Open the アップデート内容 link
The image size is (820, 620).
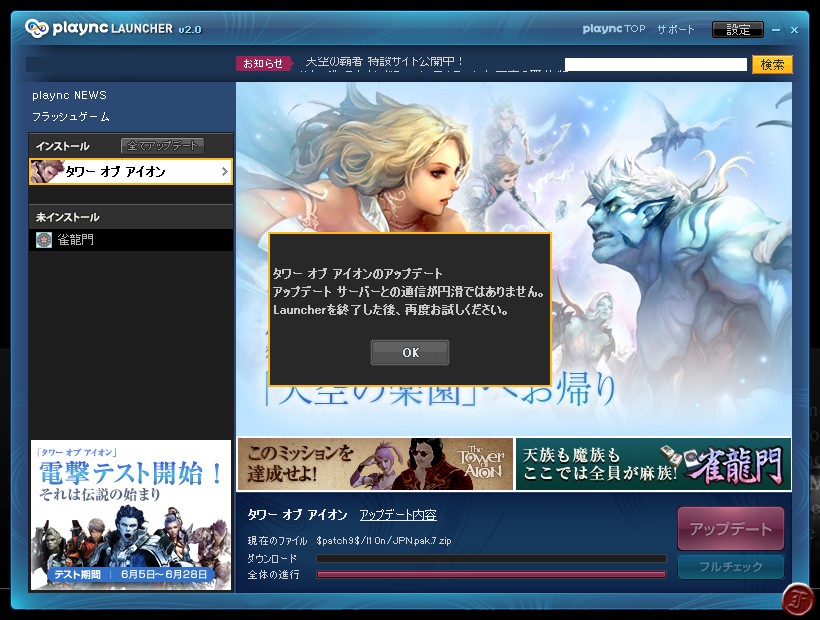(398, 515)
